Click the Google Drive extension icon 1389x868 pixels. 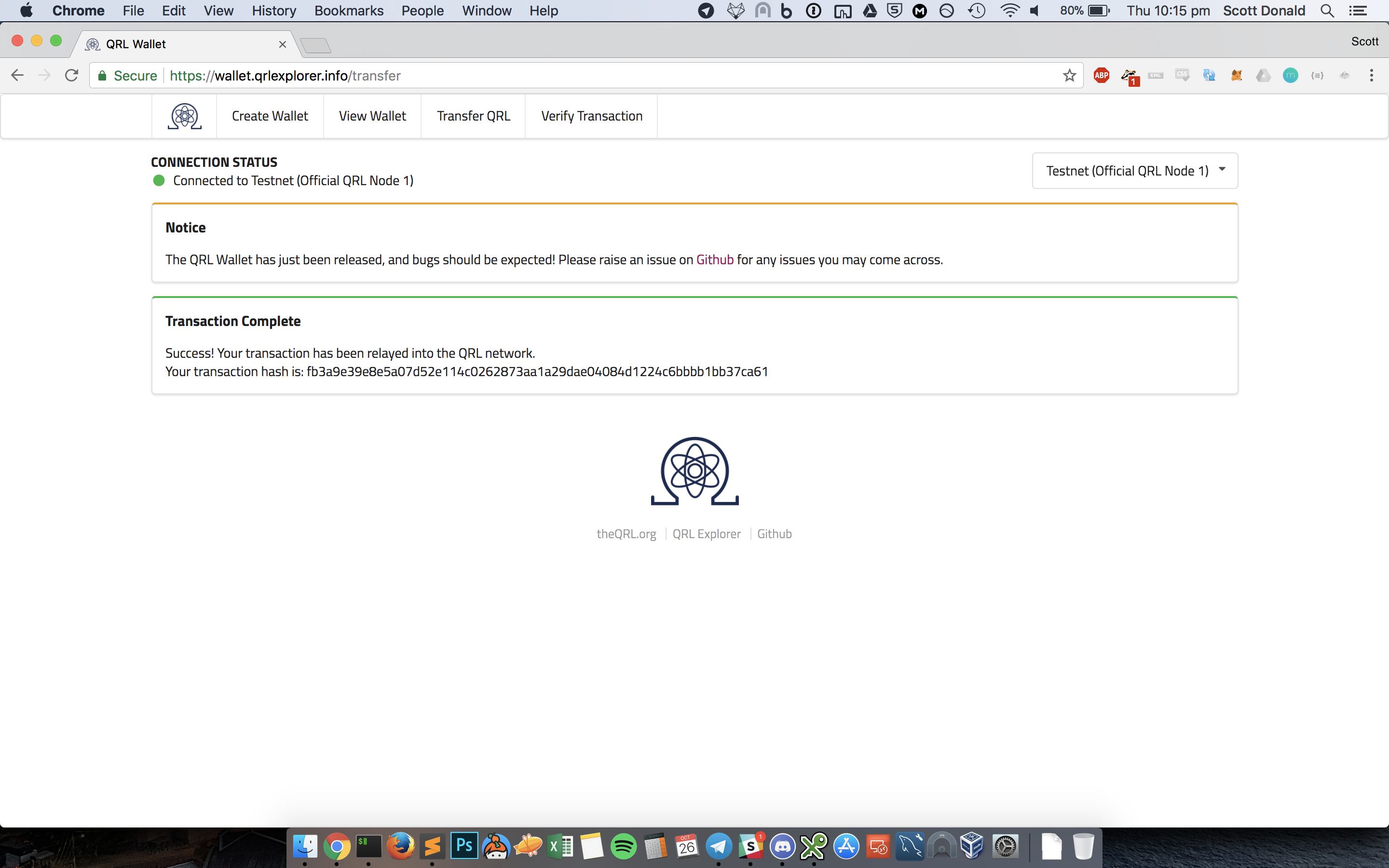tap(1263, 75)
